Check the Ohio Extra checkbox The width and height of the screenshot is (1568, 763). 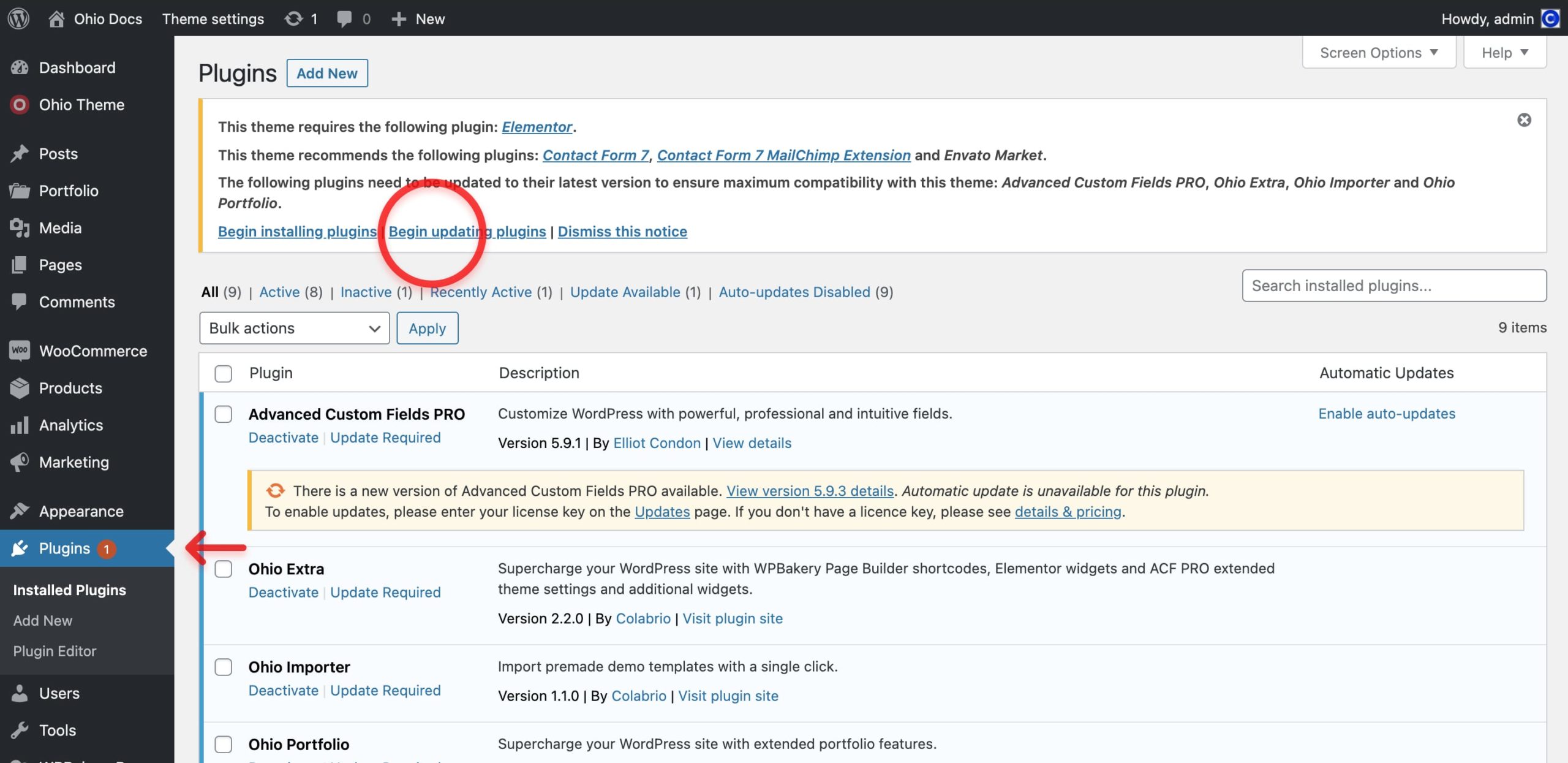224,569
